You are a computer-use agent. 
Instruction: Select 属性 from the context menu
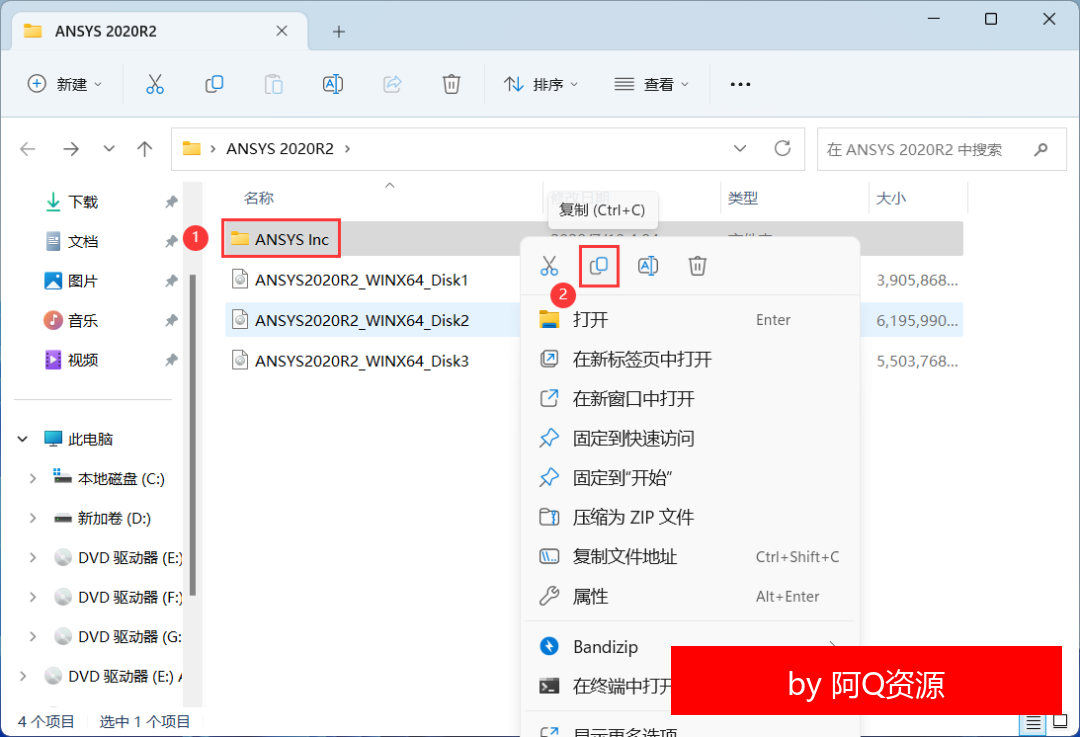click(x=590, y=596)
